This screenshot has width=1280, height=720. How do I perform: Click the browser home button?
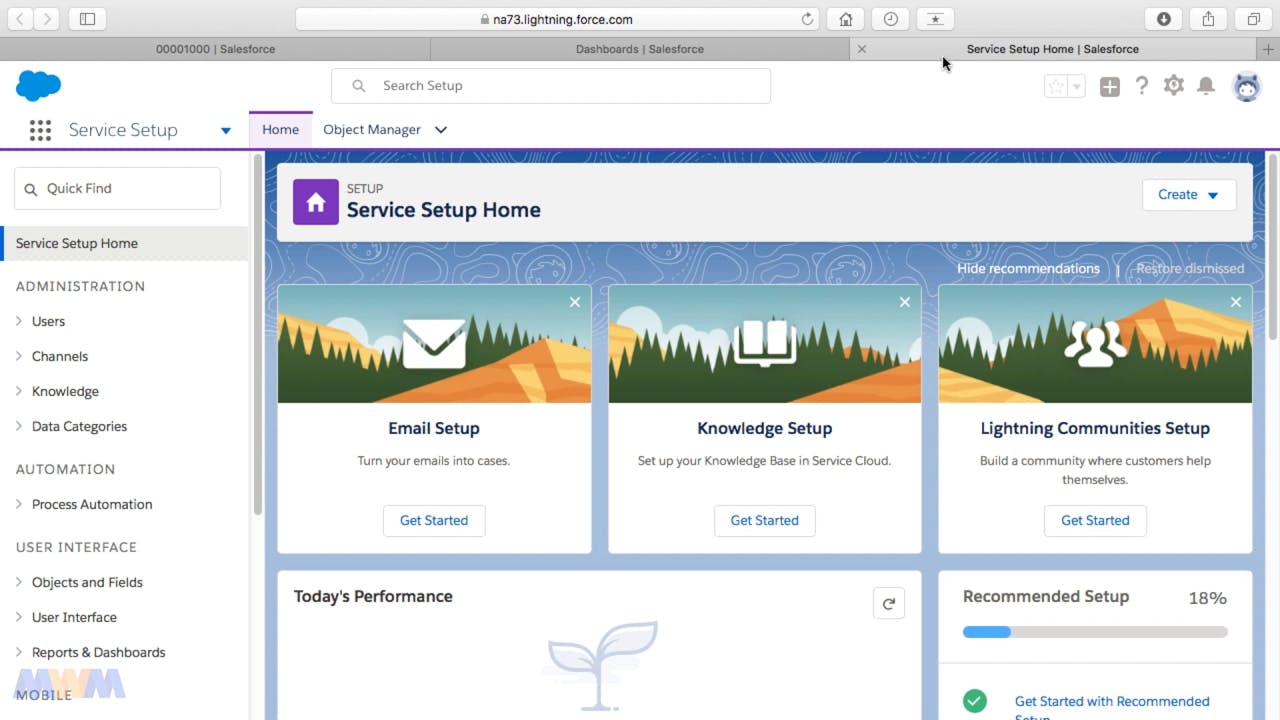pos(845,19)
